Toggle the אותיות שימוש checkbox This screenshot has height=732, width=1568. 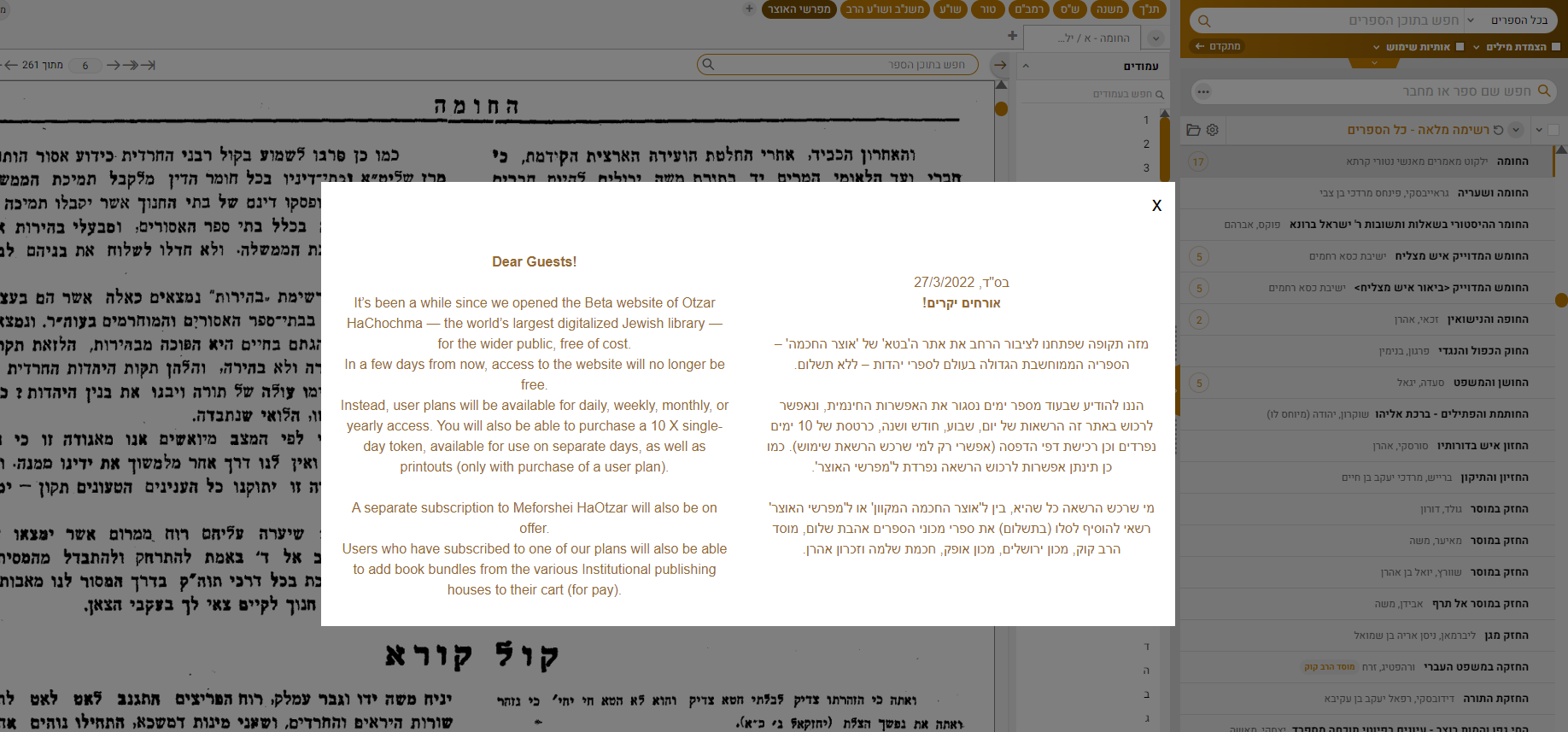pyautogui.click(x=1460, y=47)
